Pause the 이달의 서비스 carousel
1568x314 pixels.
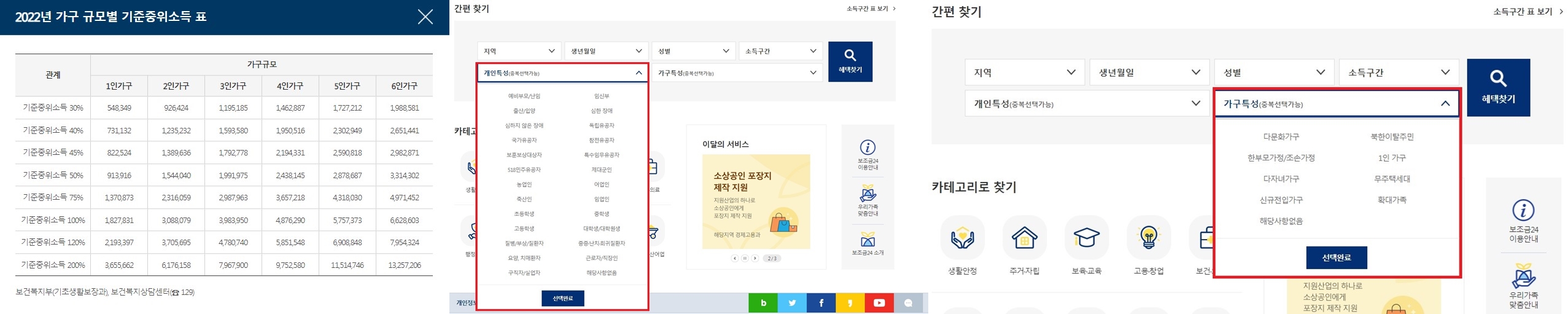[x=745, y=258]
